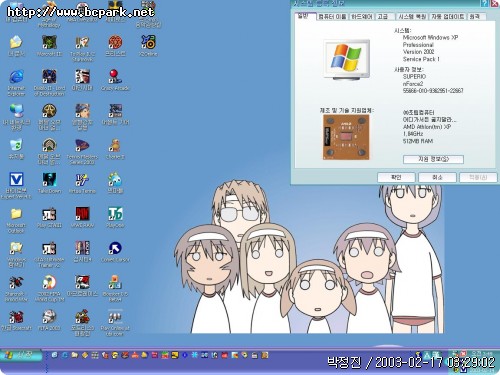This screenshot has height=375, width=500.
Task: Open the Recycle Bin icon
Action: [x=16, y=146]
